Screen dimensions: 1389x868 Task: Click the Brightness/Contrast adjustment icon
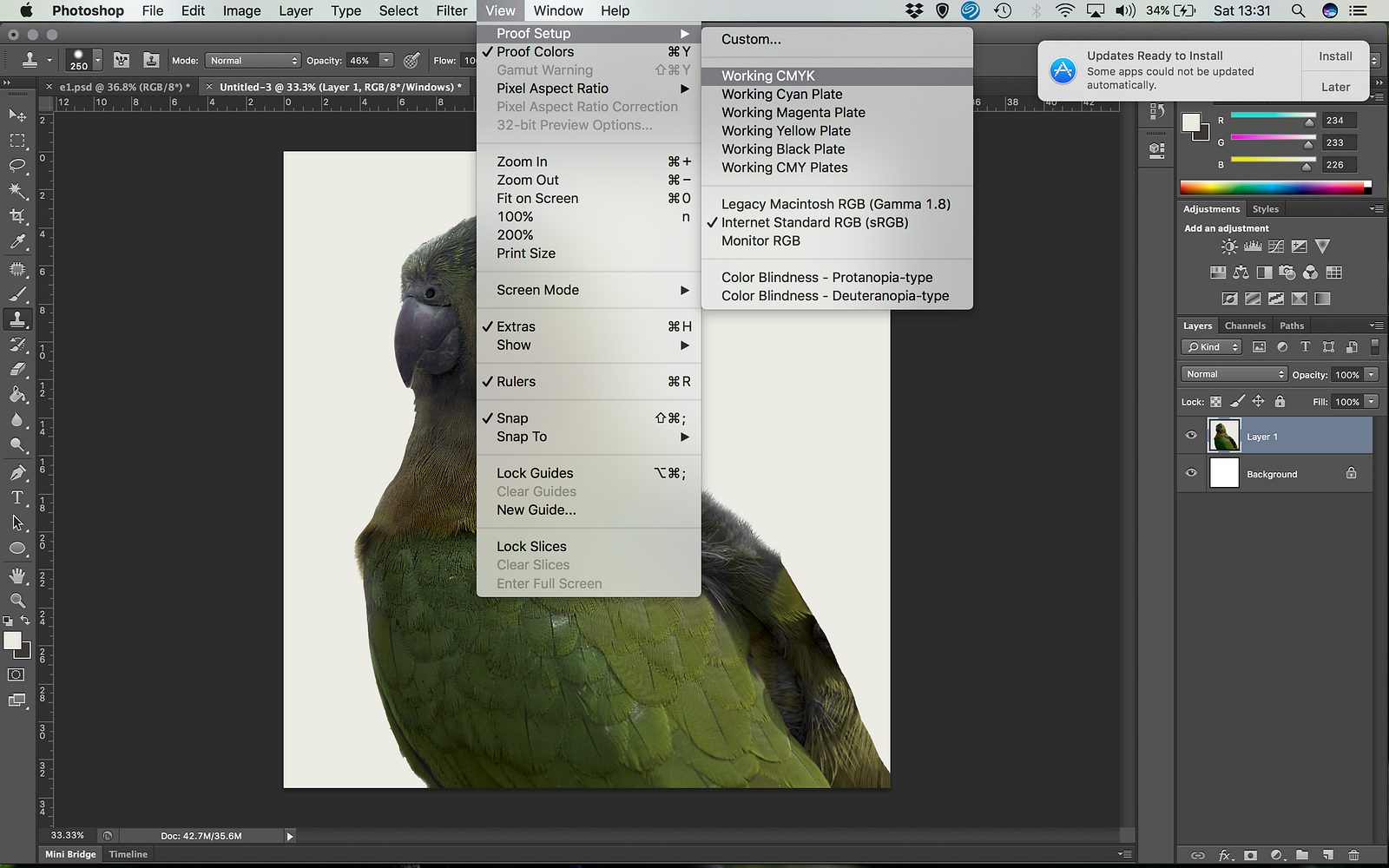[x=1229, y=247]
